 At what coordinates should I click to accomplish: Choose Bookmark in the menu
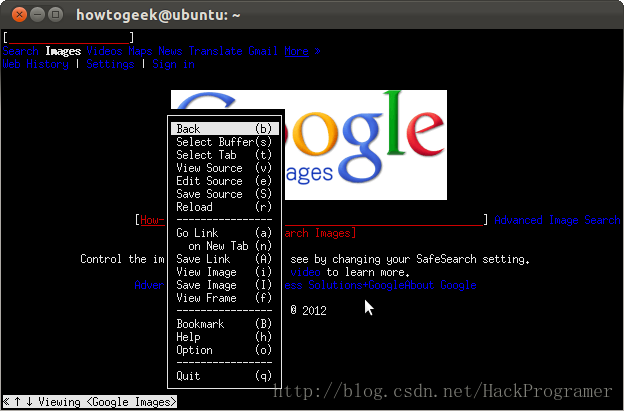point(225,324)
